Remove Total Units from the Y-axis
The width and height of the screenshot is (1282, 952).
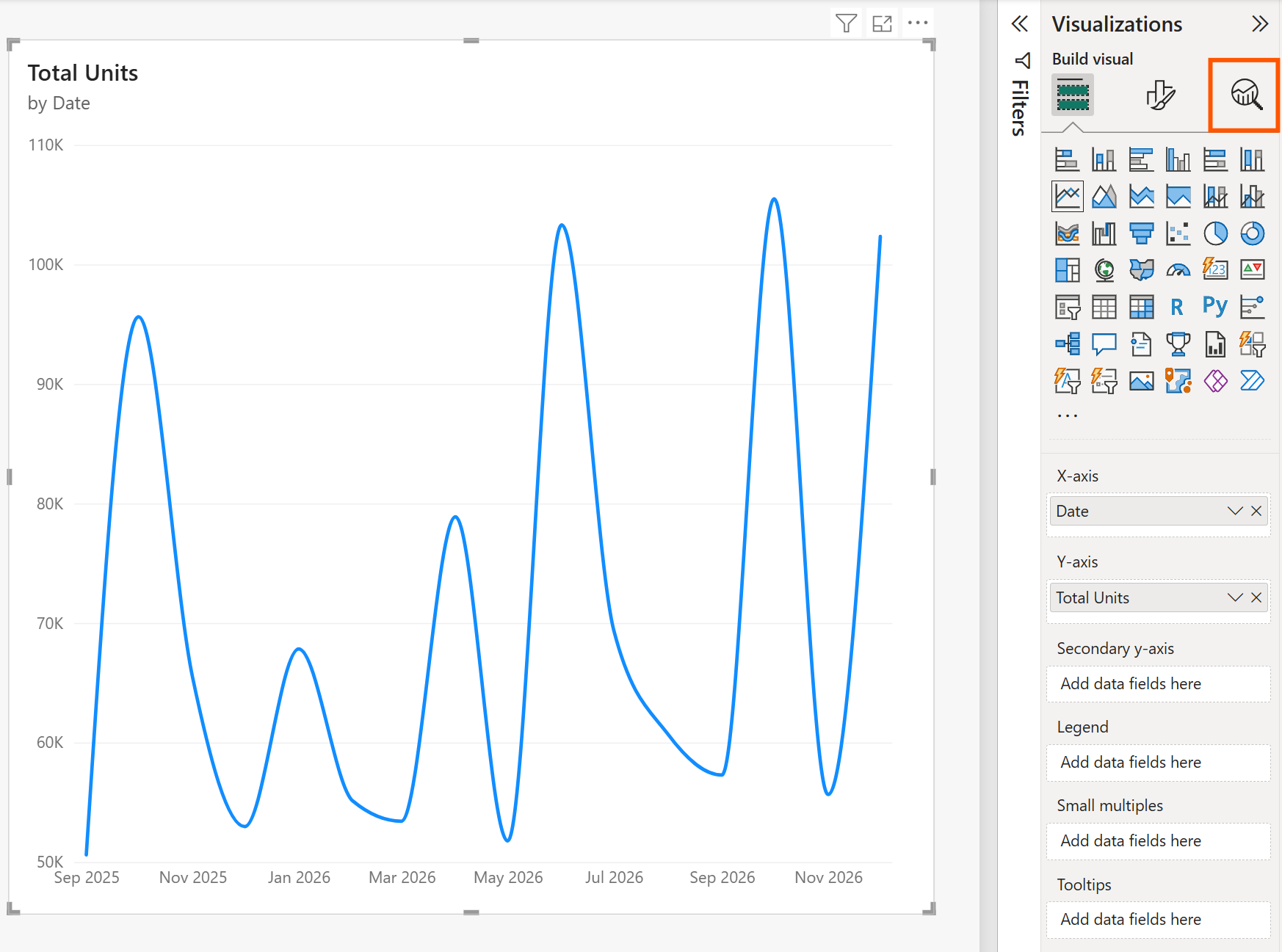tap(1257, 597)
